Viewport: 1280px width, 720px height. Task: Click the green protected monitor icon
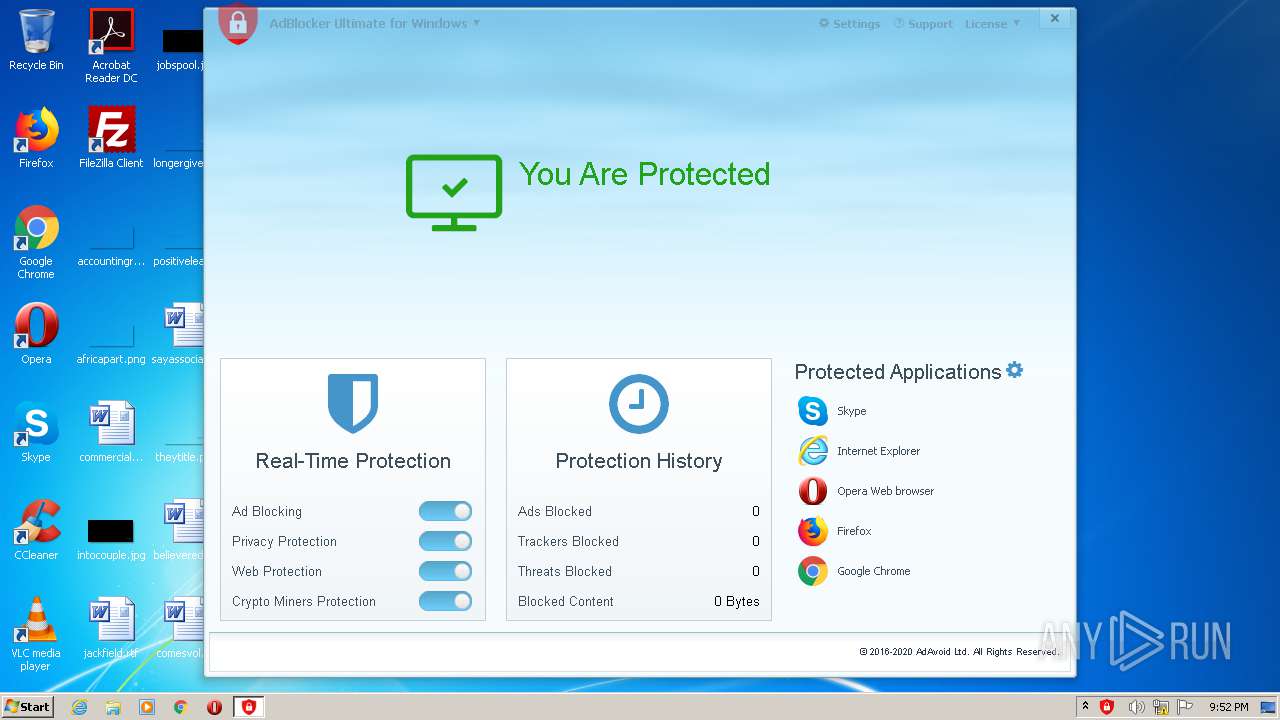click(454, 192)
